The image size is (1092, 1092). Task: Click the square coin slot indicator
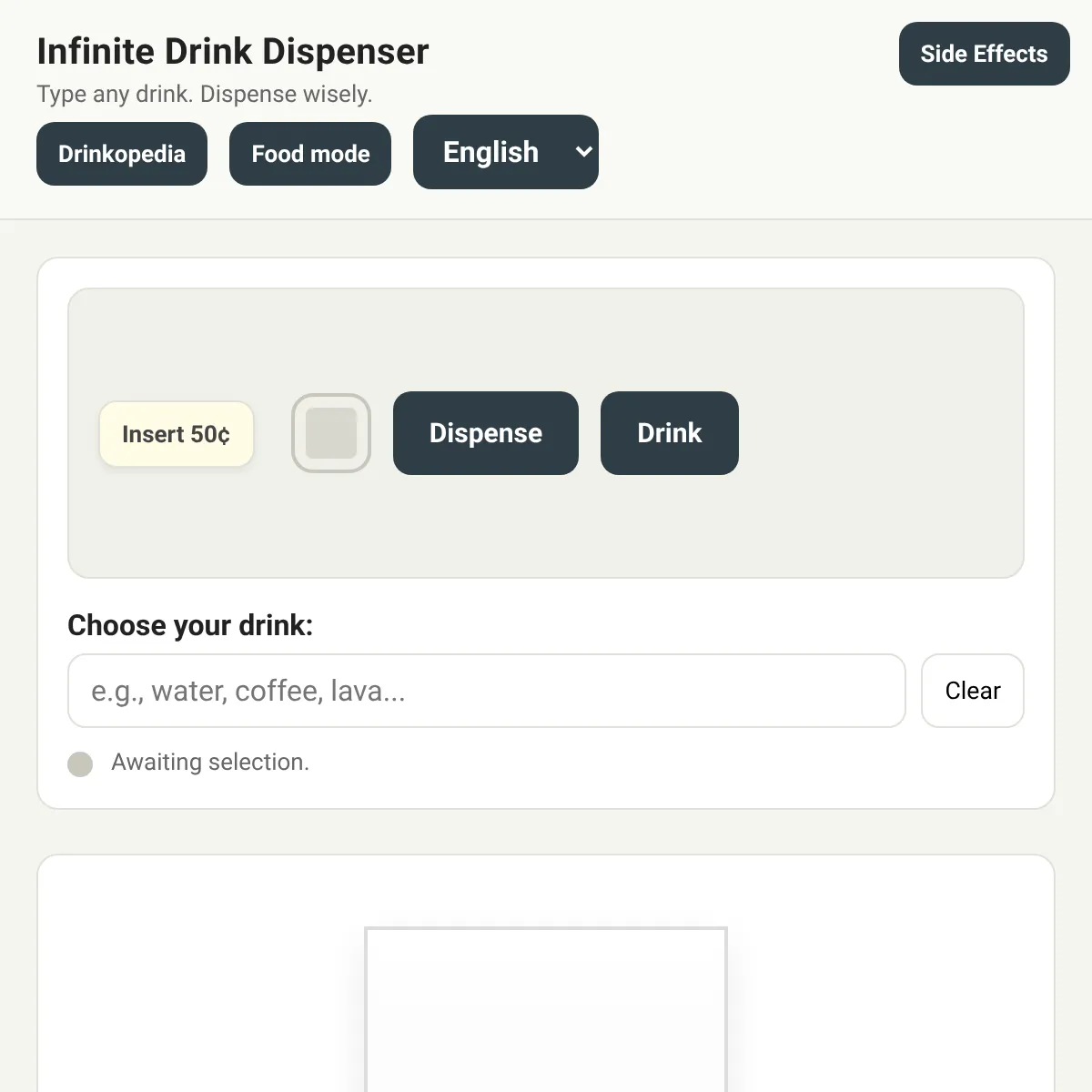331,433
